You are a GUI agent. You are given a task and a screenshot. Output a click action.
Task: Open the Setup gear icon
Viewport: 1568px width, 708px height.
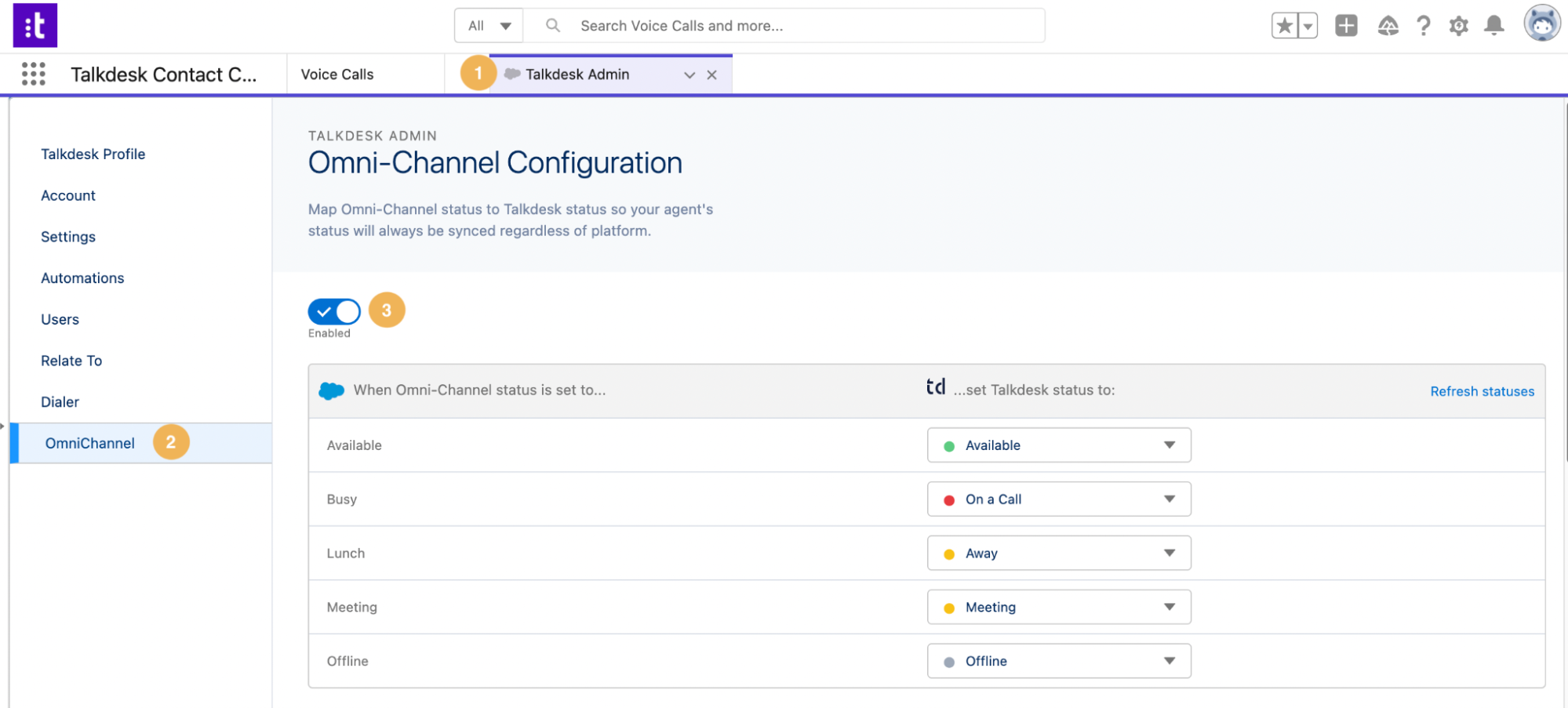pyautogui.click(x=1458, y=25)
